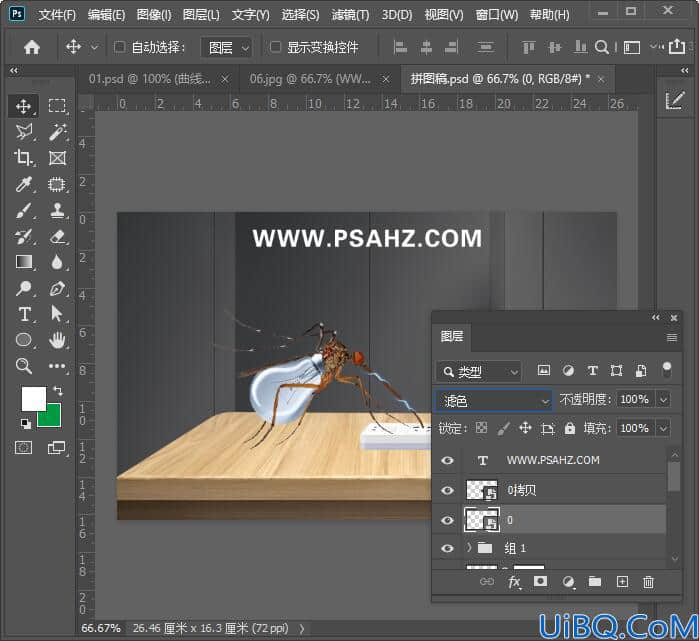Open the 滤色 blend mode dropdown
The image size is (699, 641).
(x=493, y=401)
